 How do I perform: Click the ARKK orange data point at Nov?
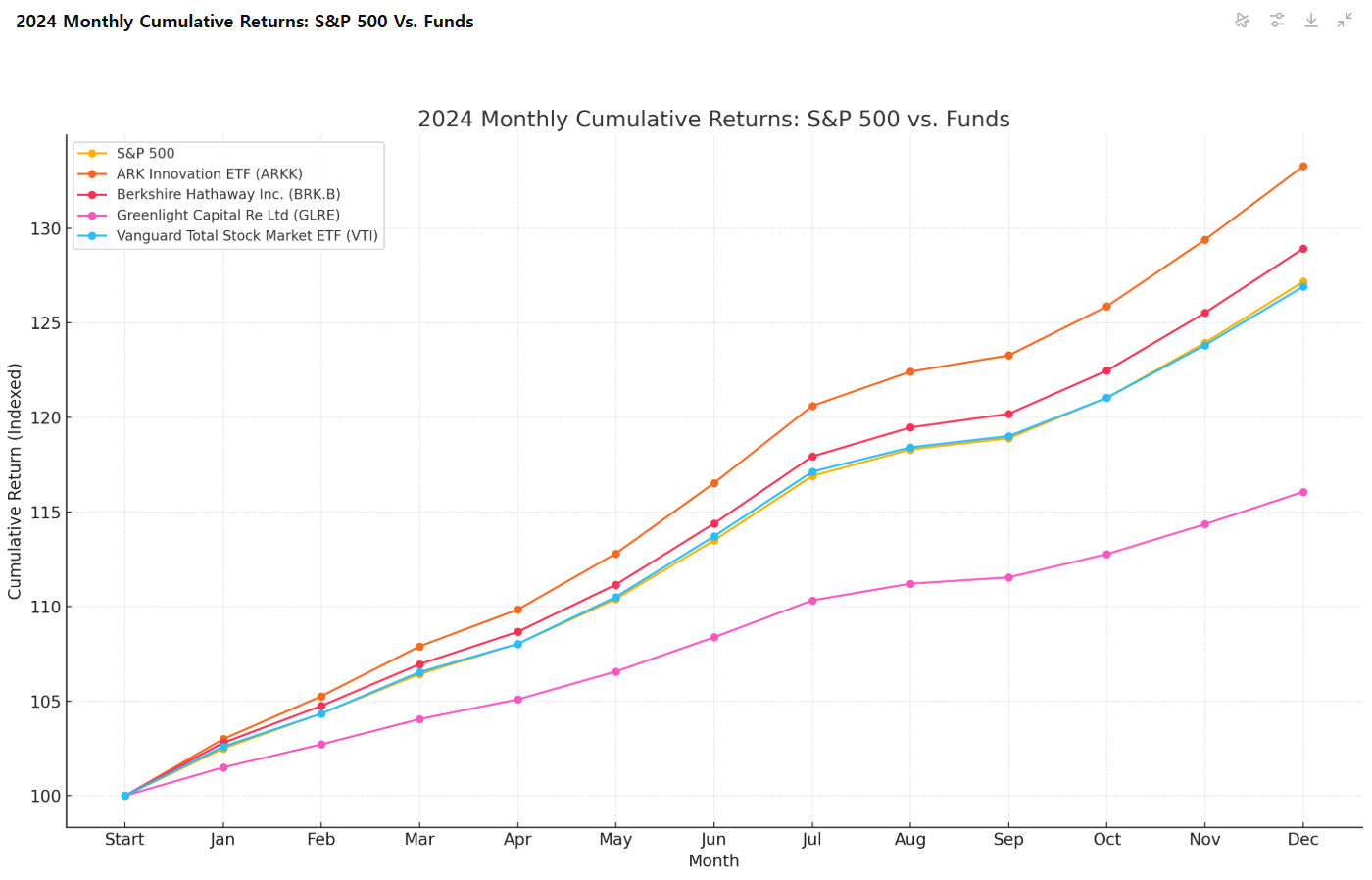click(1204, 239)
